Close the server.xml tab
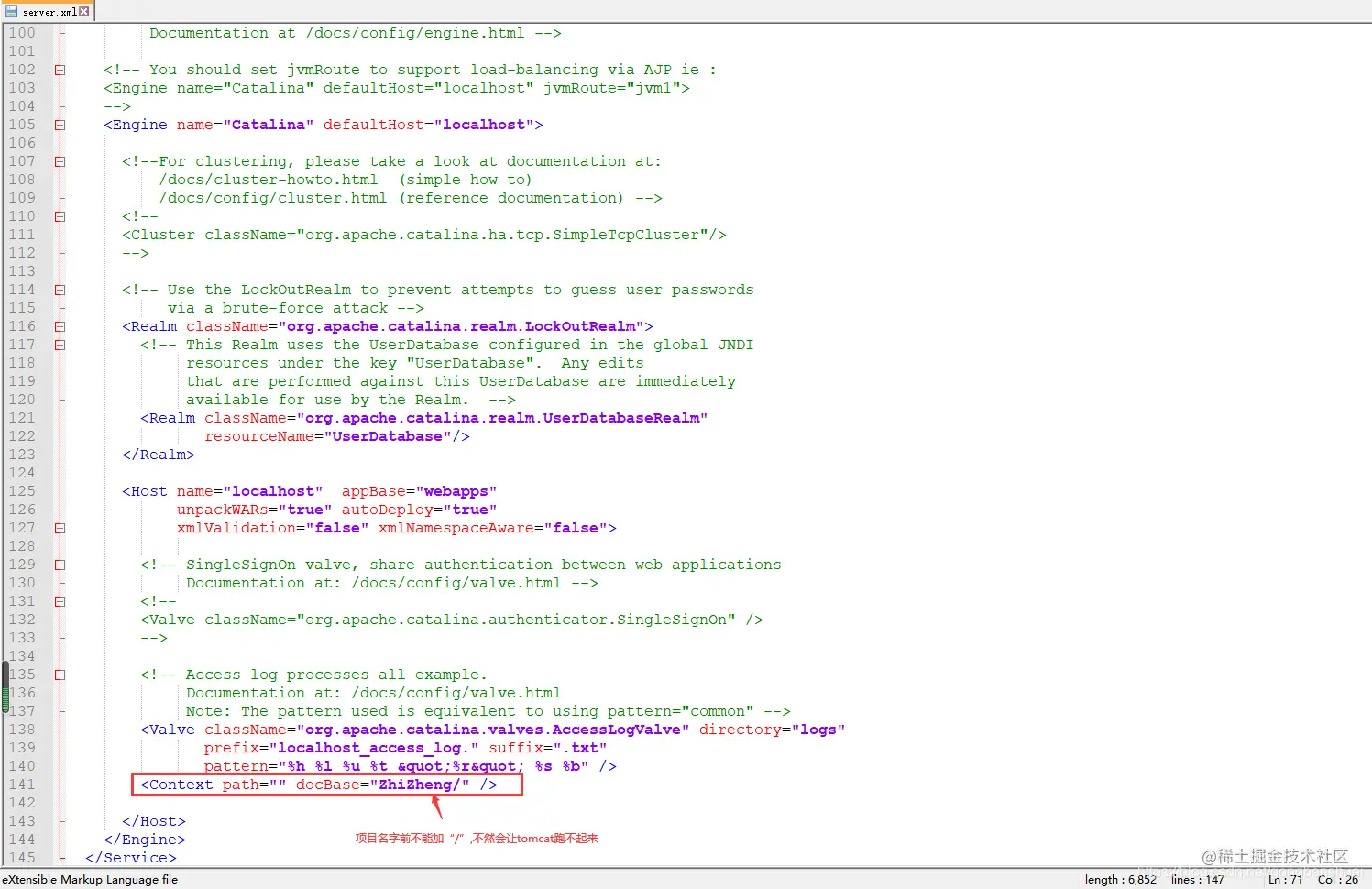 tap(84, 11)
